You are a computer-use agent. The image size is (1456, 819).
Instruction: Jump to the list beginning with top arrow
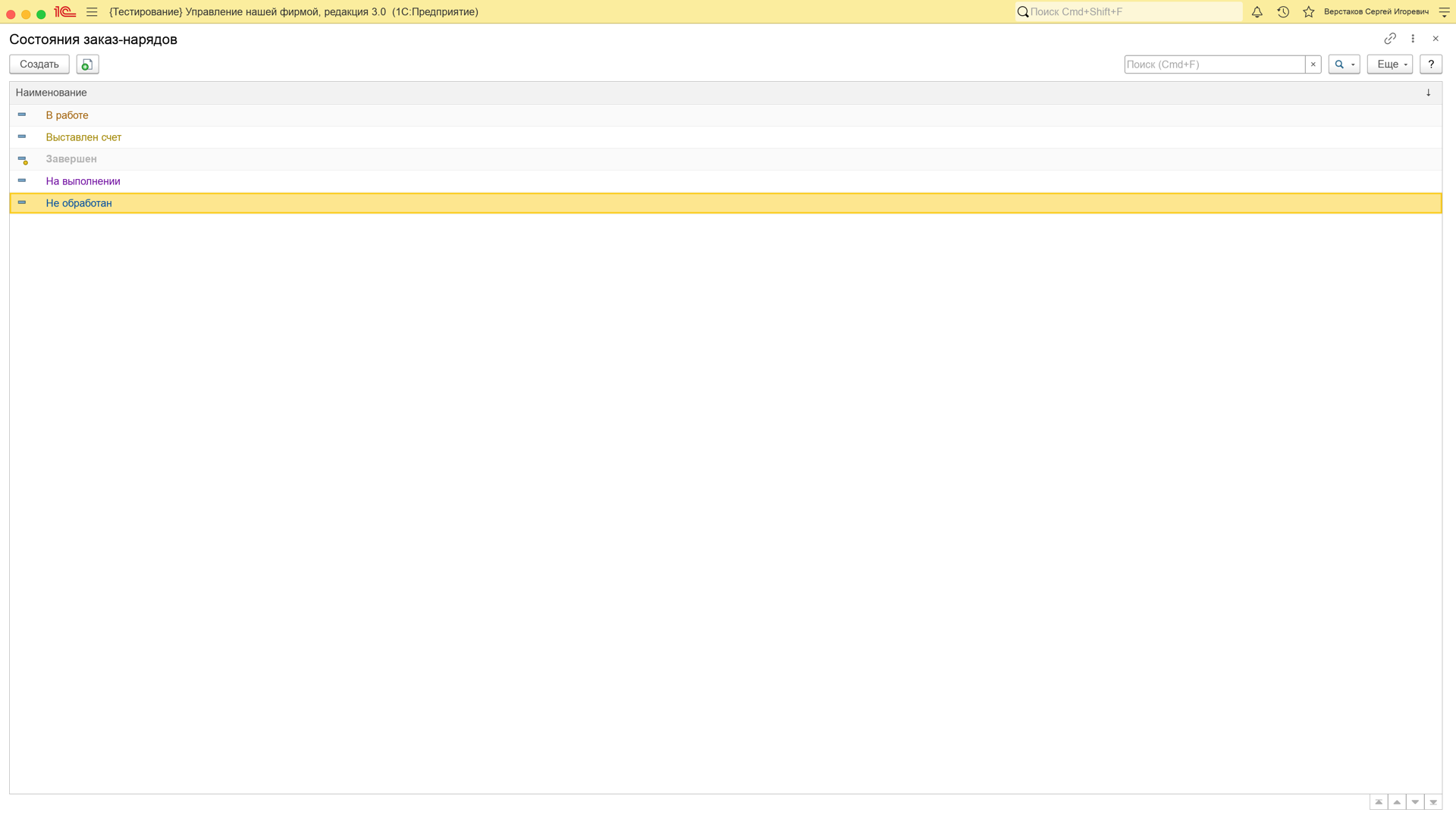coord(1379,802)
